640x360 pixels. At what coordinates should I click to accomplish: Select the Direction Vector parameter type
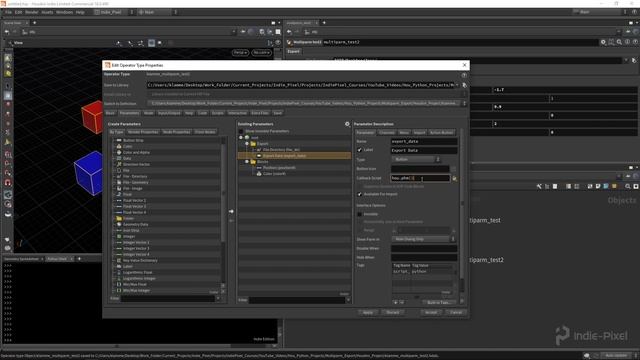136,164
